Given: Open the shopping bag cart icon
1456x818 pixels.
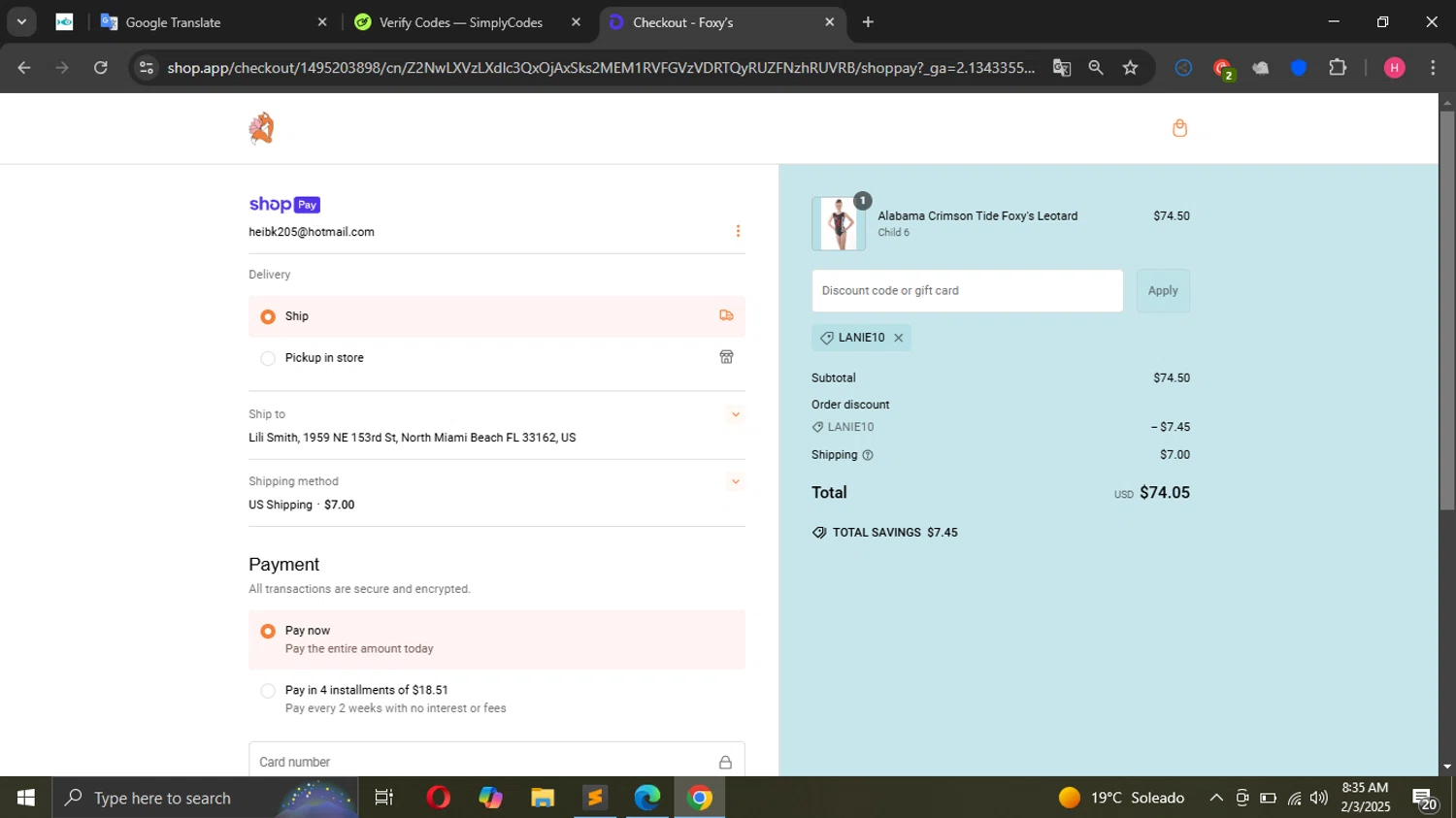Looking at the screenshot, I should click(1179, 128).
